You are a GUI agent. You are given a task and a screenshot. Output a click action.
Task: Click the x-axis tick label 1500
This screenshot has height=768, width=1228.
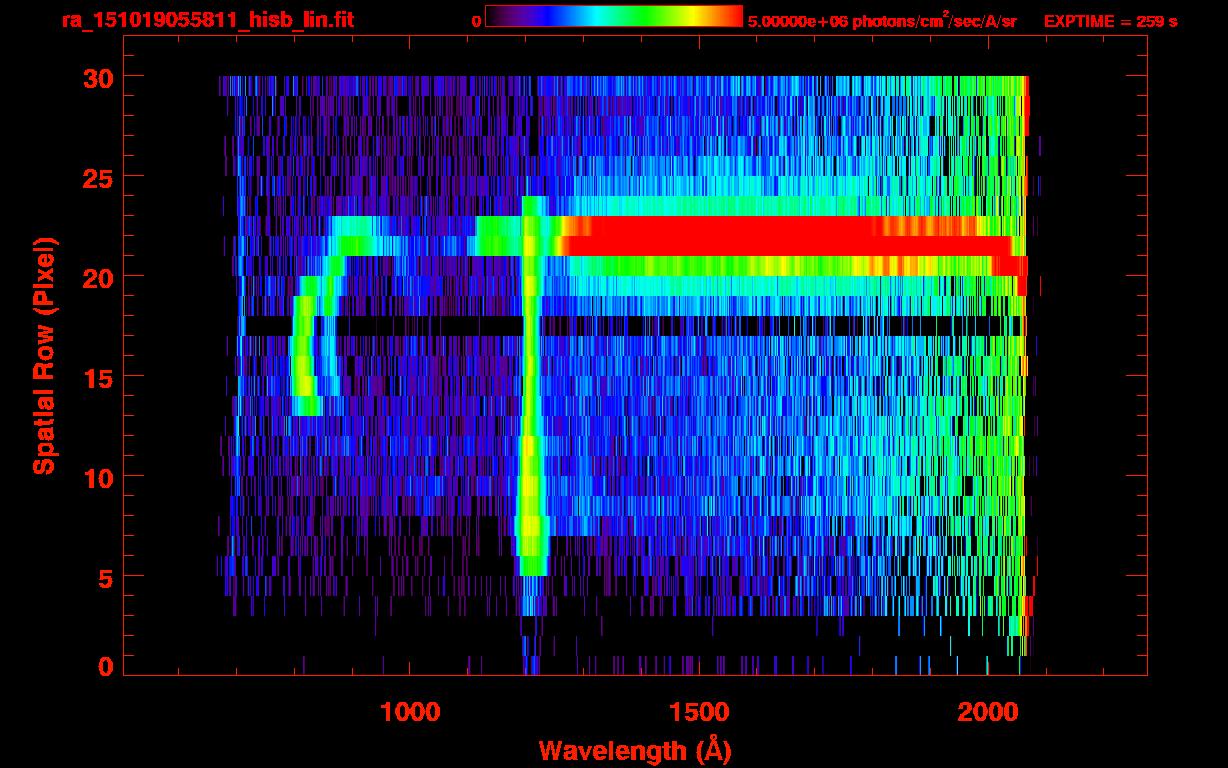coord(699,712)
